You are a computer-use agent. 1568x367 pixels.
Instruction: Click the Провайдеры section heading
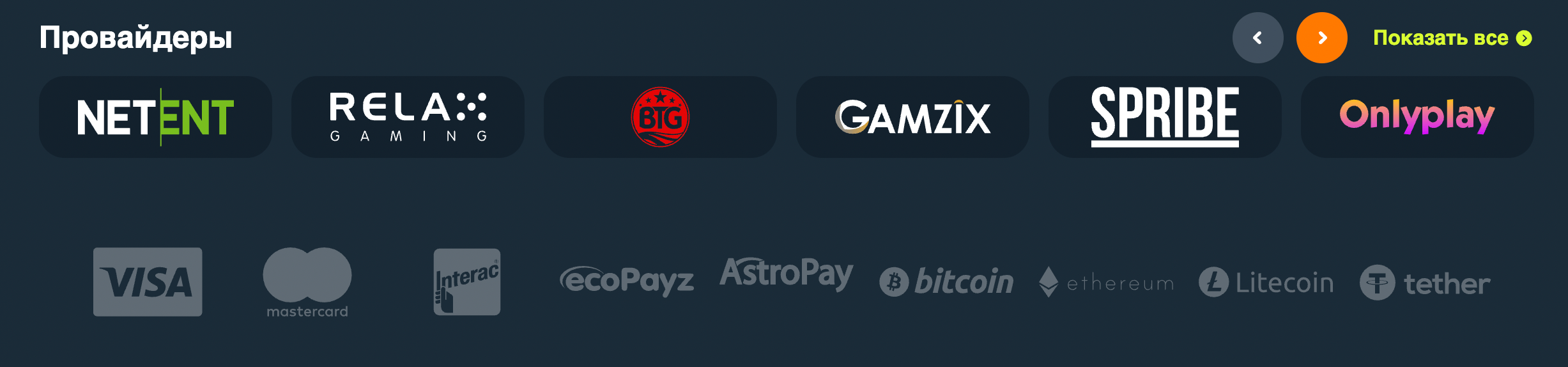(x=135, y=38)
